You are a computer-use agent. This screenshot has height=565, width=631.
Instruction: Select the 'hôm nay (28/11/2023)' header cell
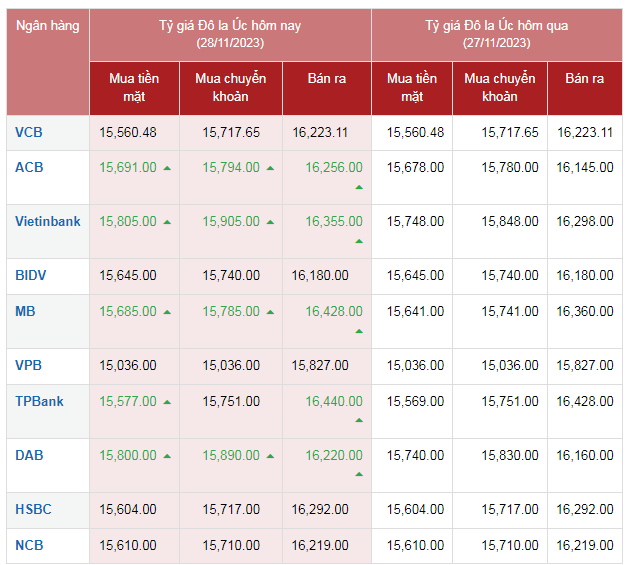[230, 34]
